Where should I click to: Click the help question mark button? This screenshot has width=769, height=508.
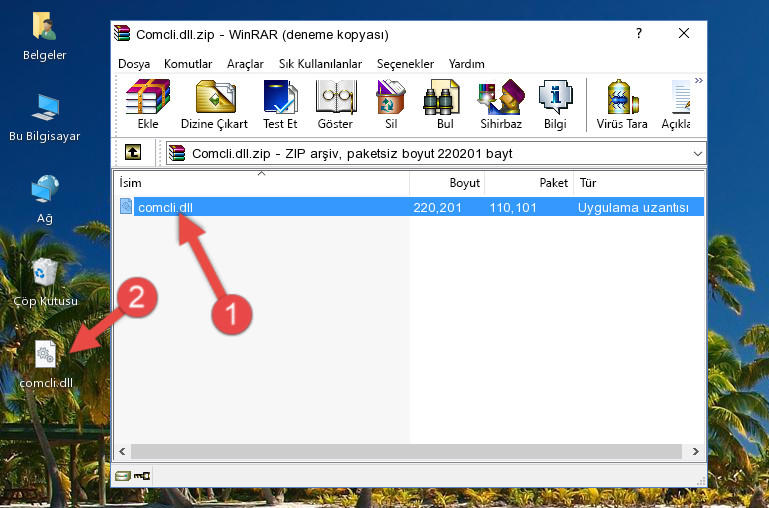coord(639,33)
